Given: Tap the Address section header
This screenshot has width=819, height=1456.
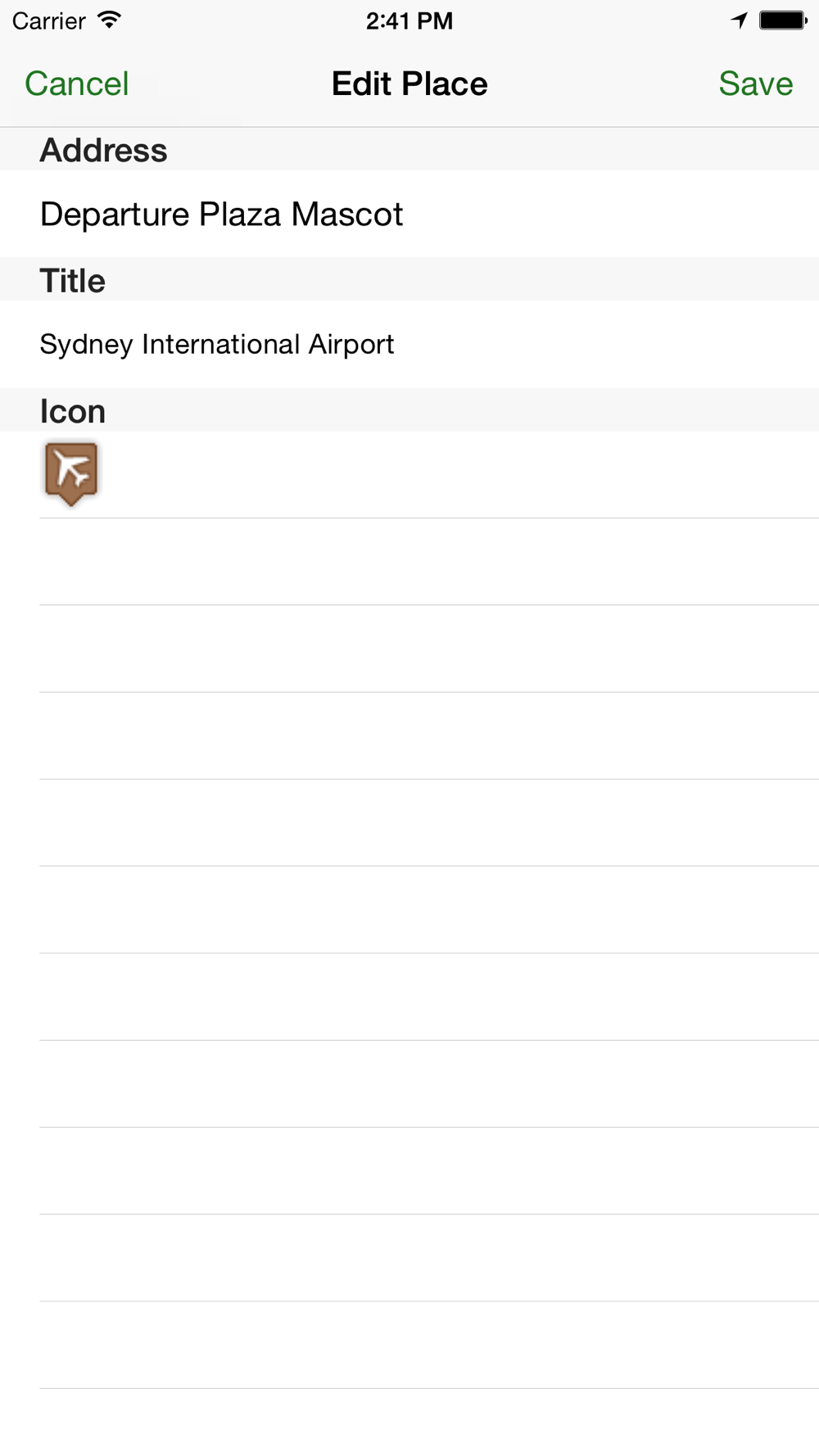Looking at the screenshot, I should [x=103, y=150].
